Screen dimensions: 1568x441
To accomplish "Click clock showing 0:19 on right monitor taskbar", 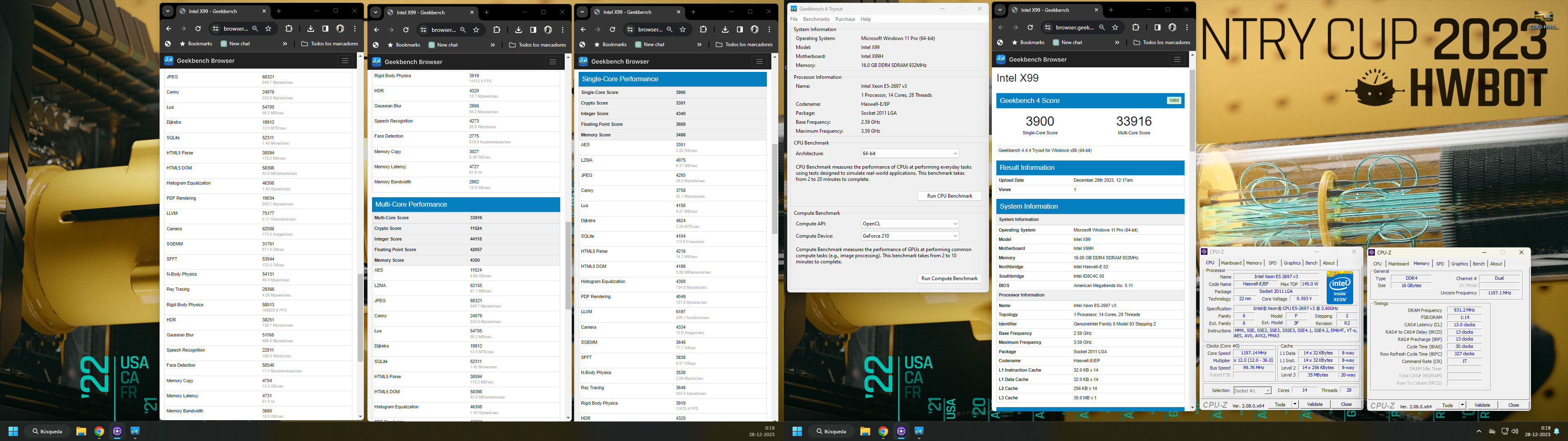I will tap(1546, 428).
